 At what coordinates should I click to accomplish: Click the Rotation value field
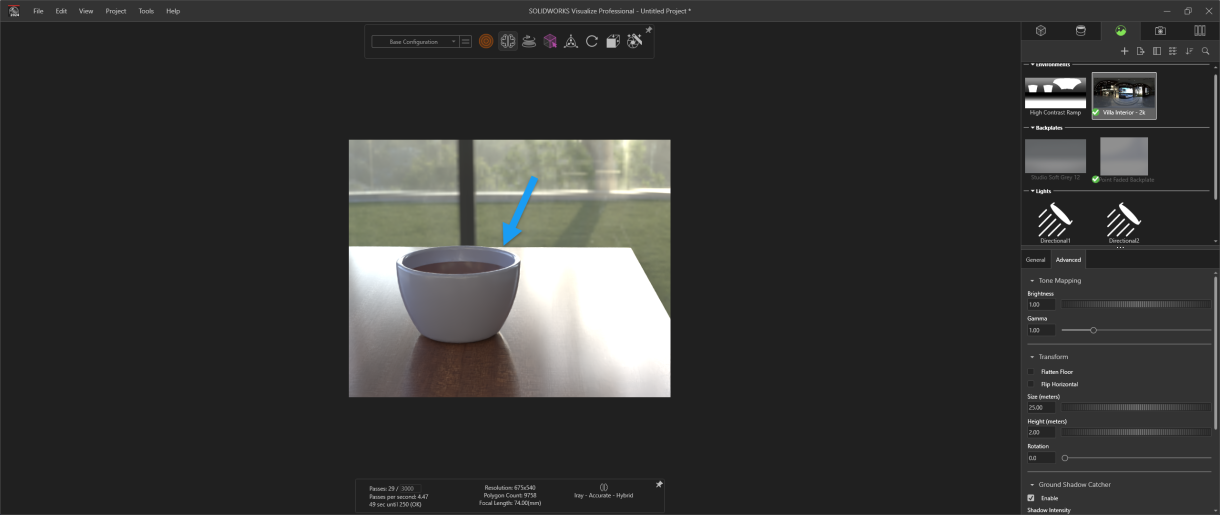[x=1041, y=458]
